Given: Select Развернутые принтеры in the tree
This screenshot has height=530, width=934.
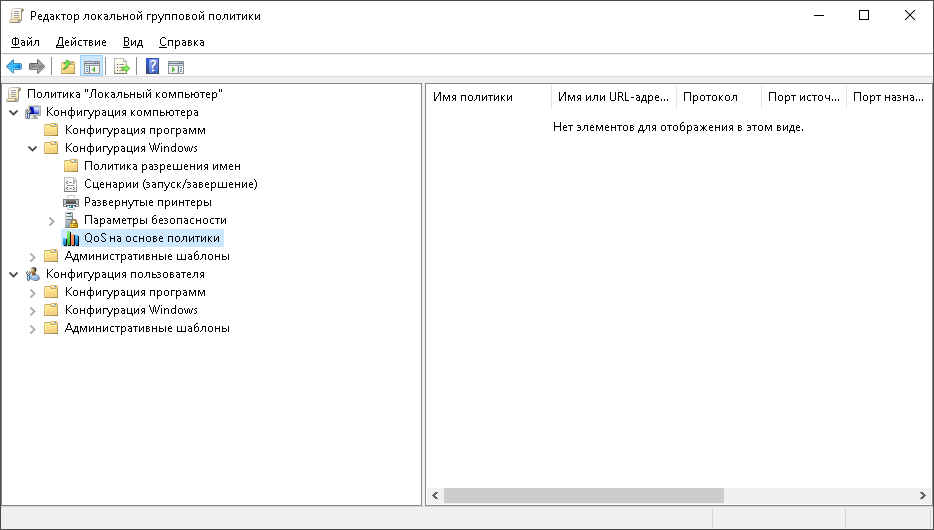Looking at the screenshot, I should (147, 202).
